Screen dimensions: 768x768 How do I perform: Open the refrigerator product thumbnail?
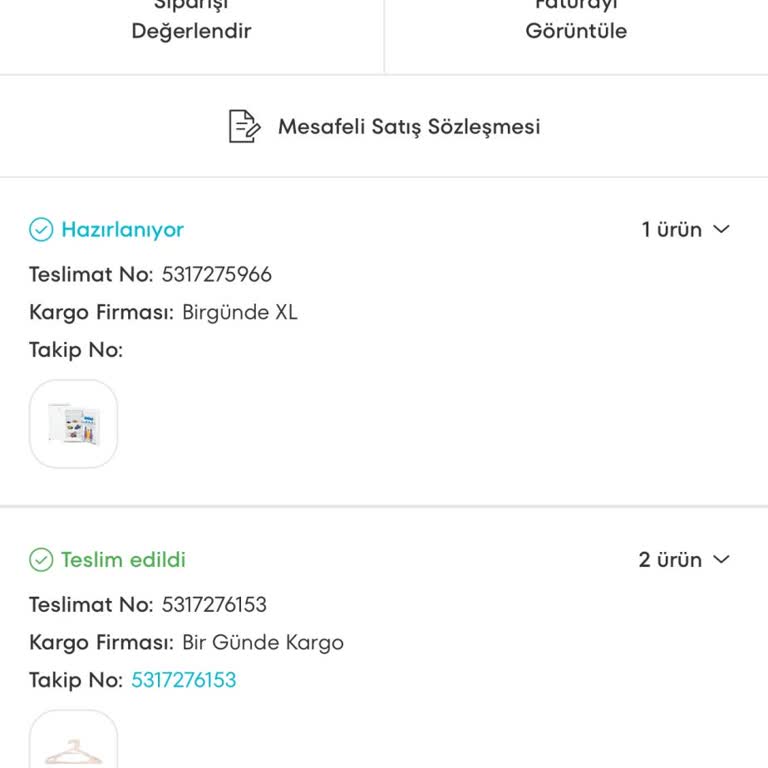(74, 424)
